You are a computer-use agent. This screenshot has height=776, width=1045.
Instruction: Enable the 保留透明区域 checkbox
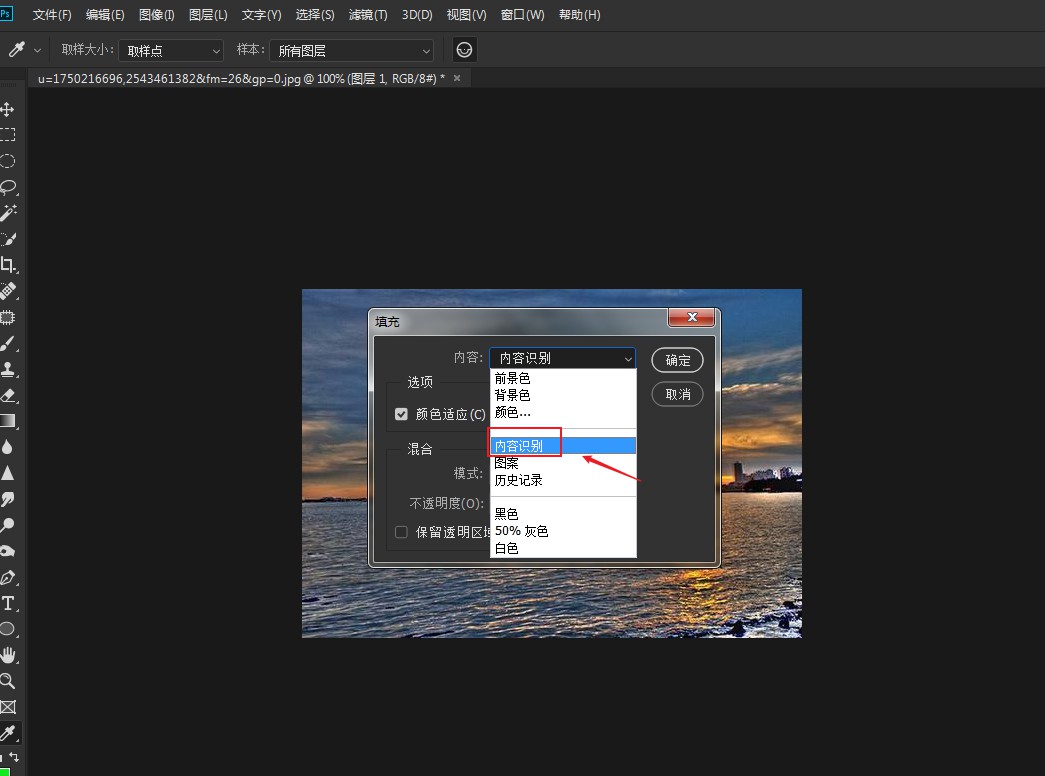coord(402,532)
